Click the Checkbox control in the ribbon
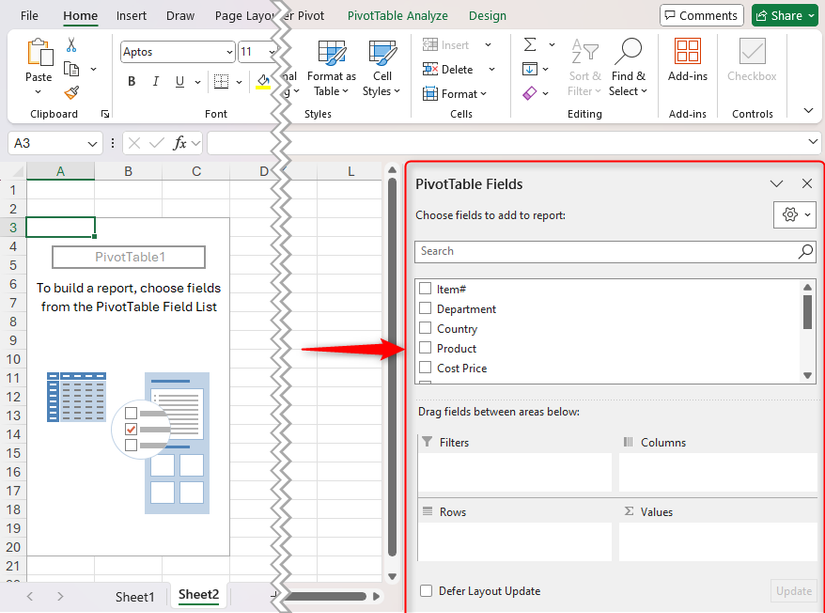The image size is (825, 613). [x=751, y=60]
